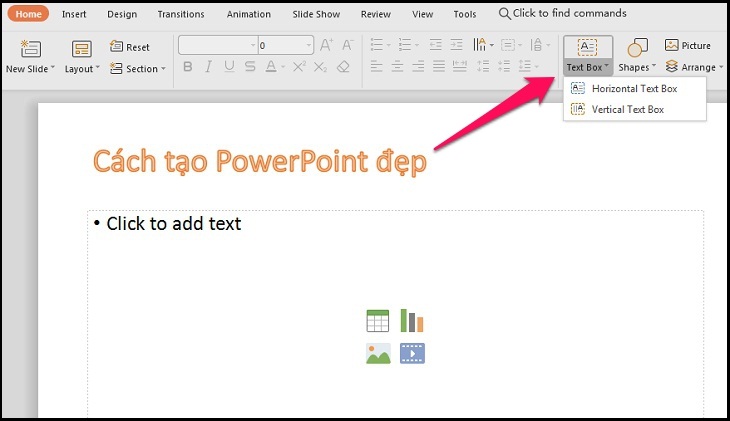730x421 pixels.
Task: Click the text direction icon
Action: (x=480, y=45)
